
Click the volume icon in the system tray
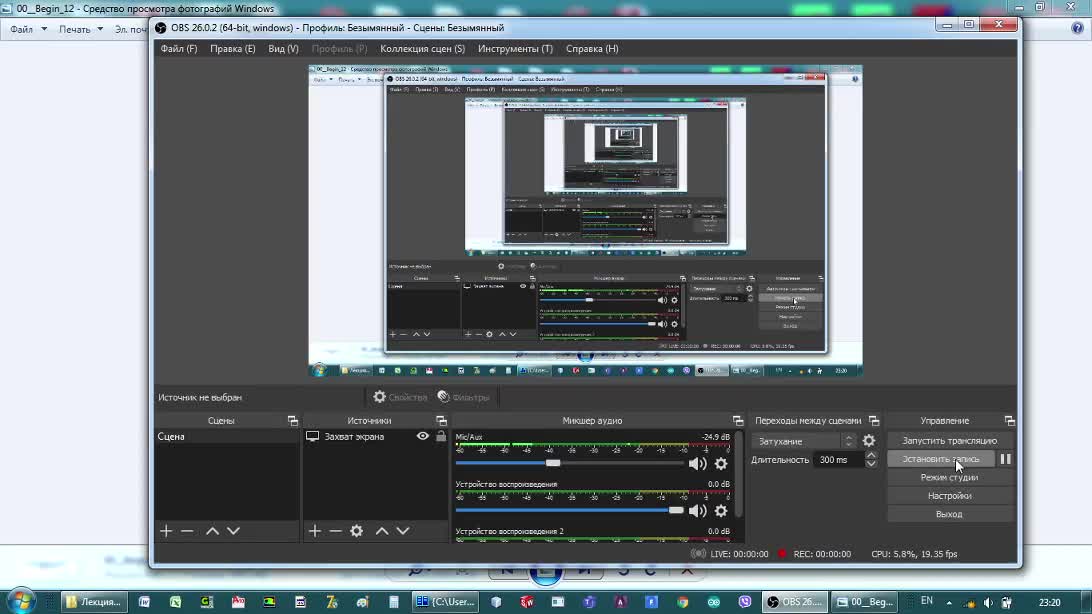coord(988,602)
